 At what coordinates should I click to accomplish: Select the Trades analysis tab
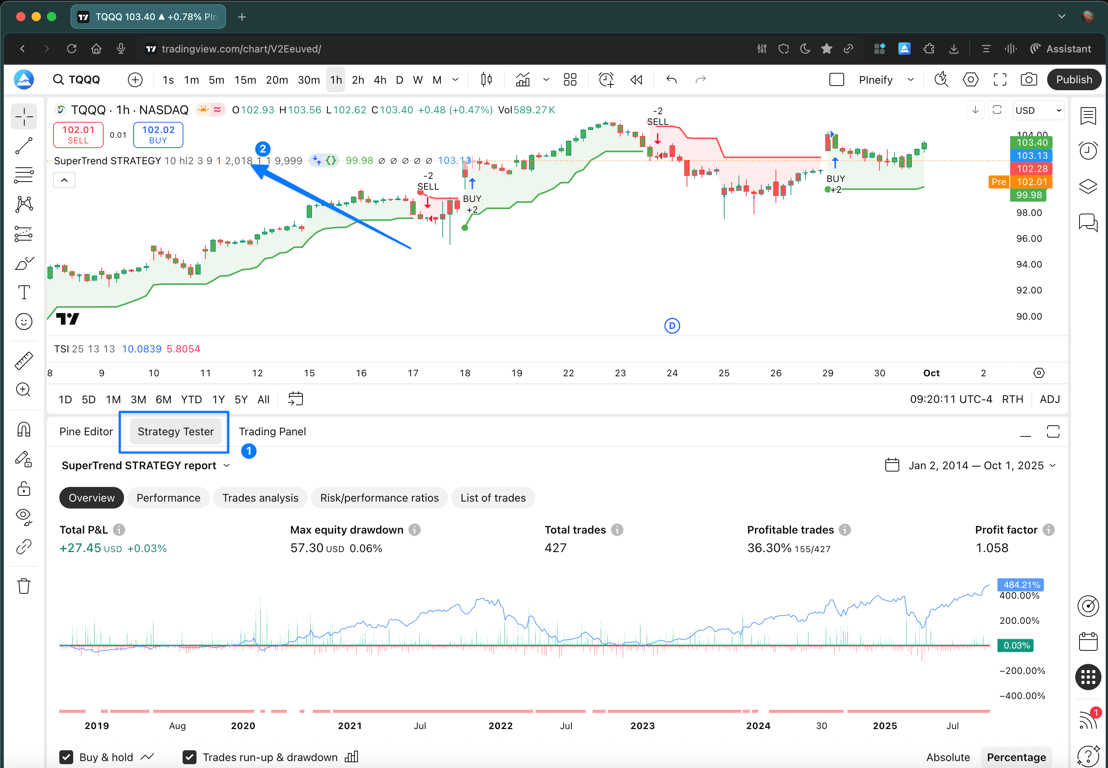point(260,498)
